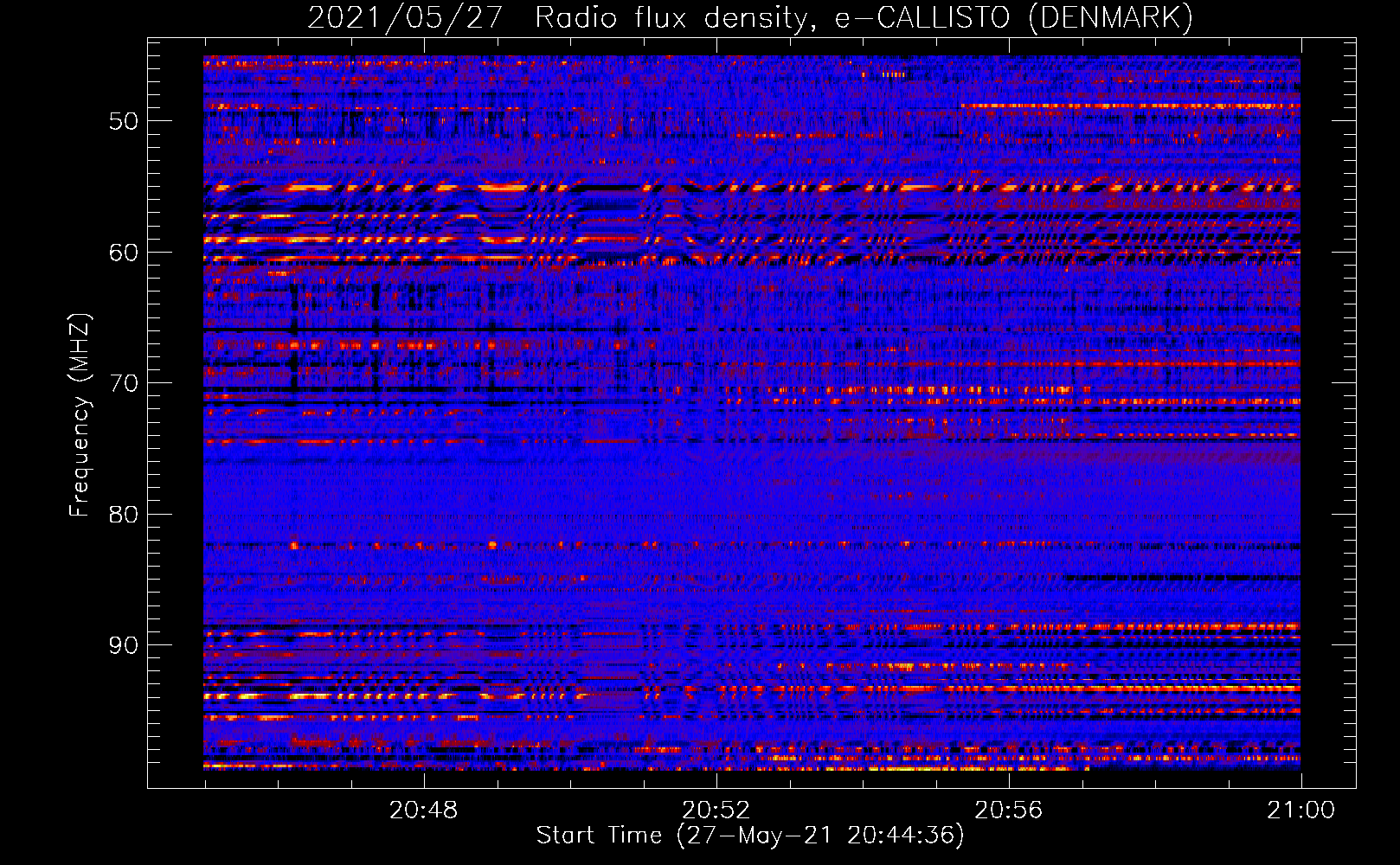Click the 20:52 time tick label
The image size is (1400, 865).
tap(716, 811)
